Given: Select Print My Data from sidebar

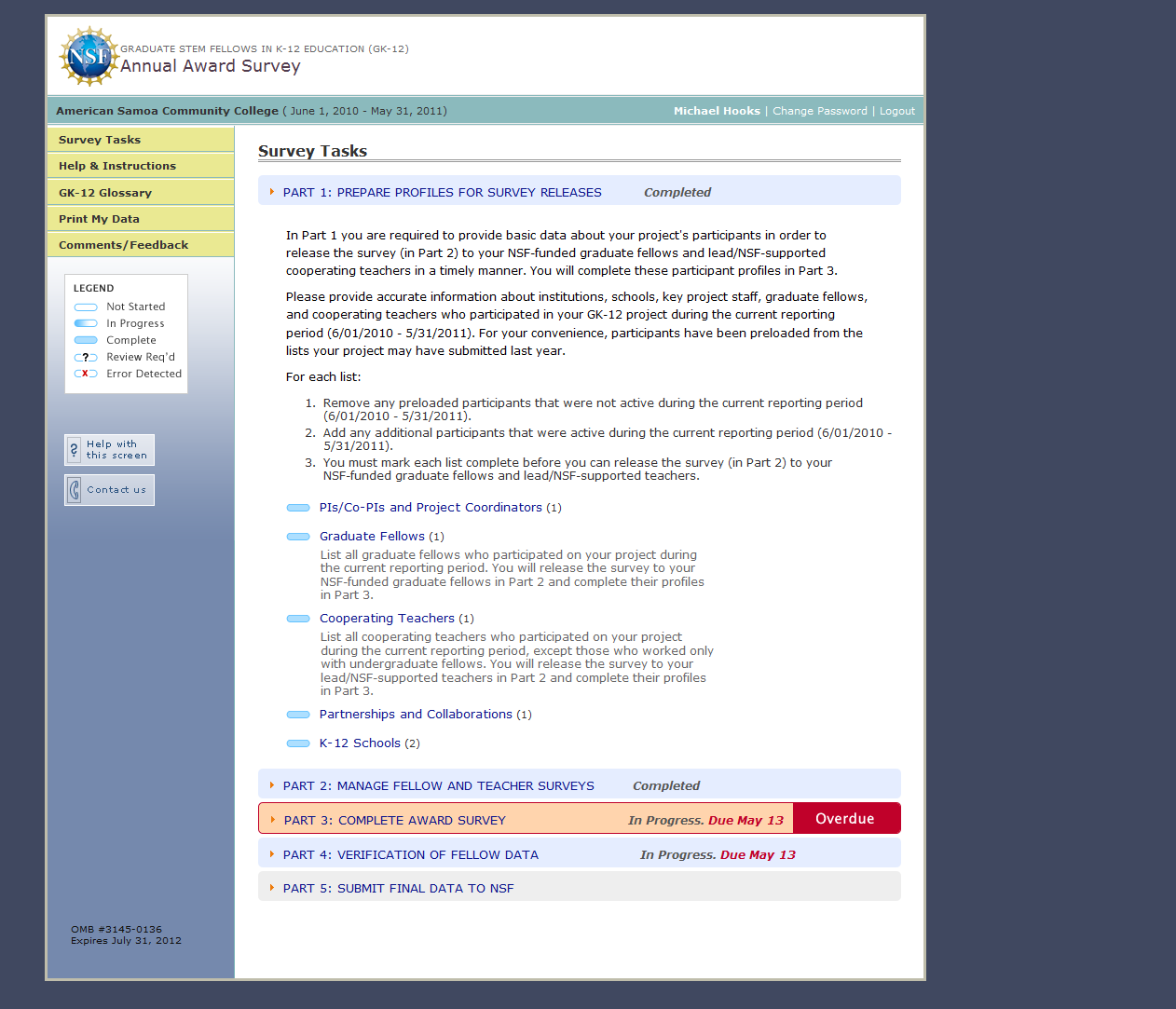Looking at the screenshot, I should click(99, 219).
